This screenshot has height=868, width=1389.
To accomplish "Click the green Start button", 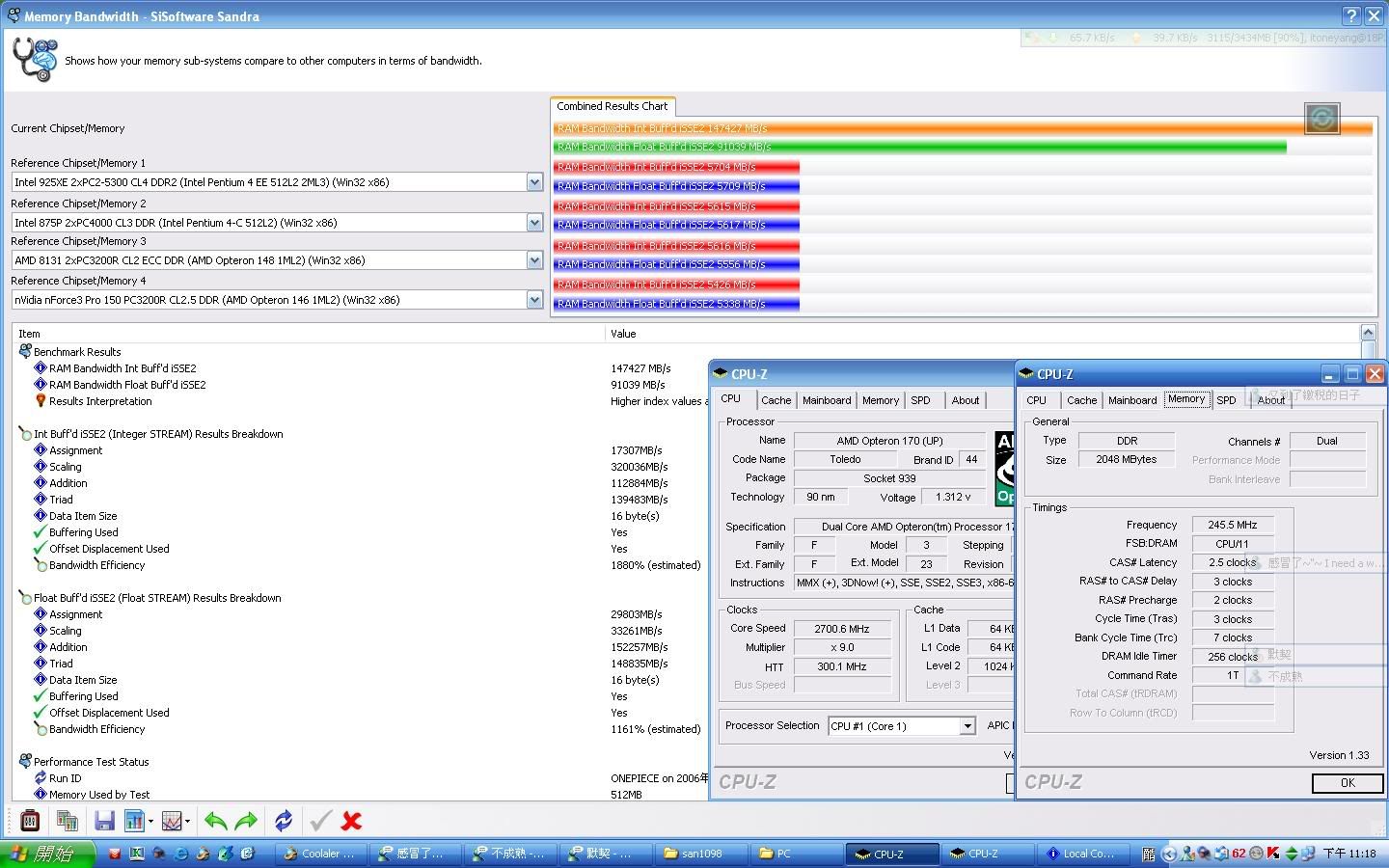I will (x=48, y=854).
